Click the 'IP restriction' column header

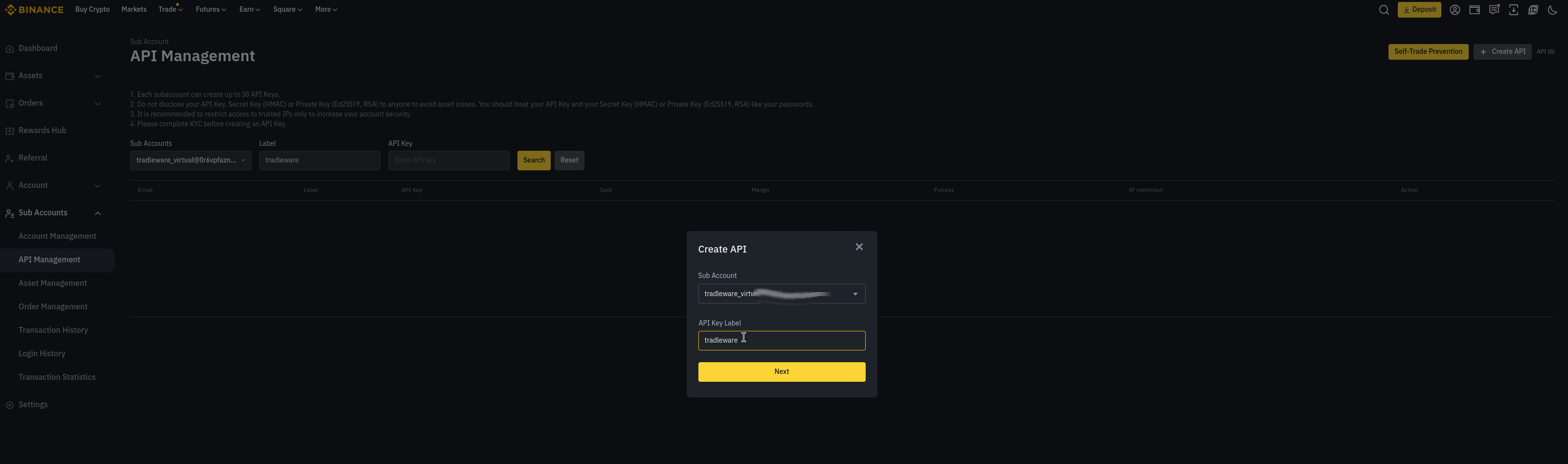point(1145,190)
